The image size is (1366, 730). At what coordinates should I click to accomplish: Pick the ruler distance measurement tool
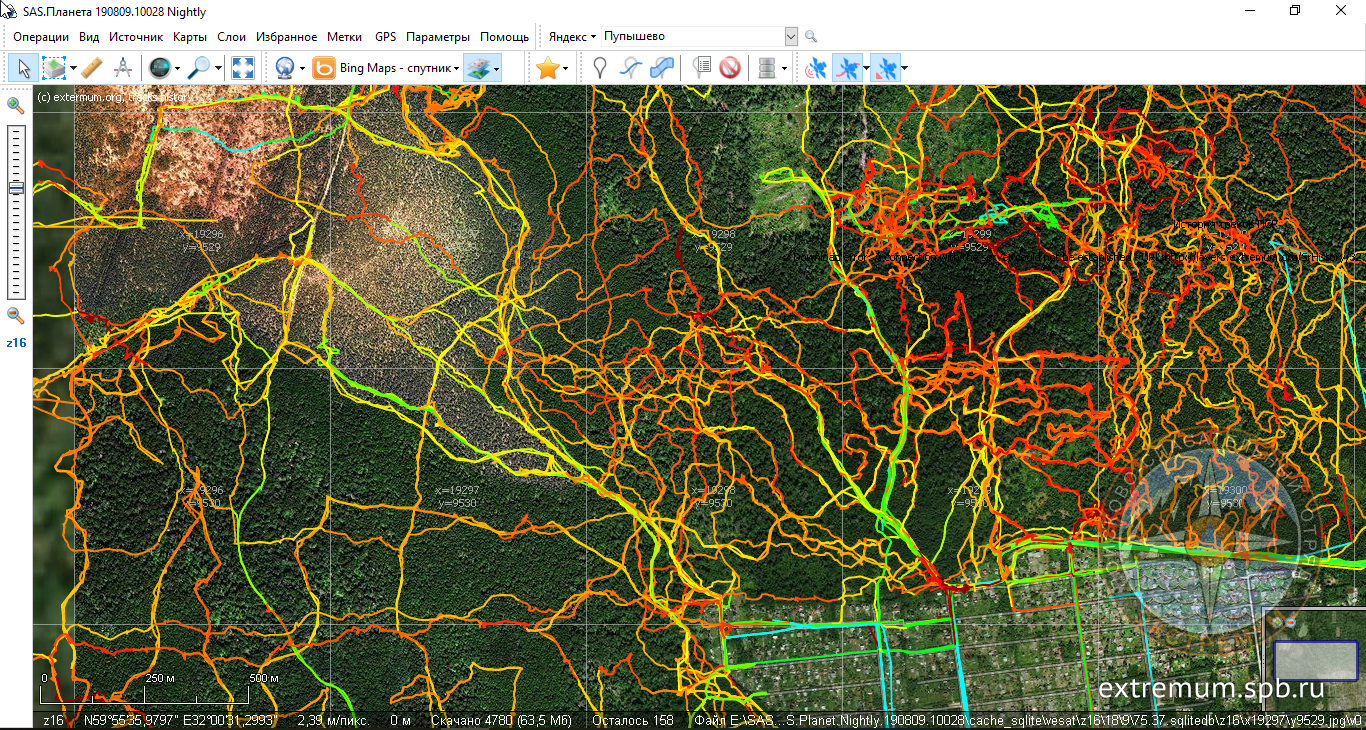pyautogui.click(x=91, y=68)
